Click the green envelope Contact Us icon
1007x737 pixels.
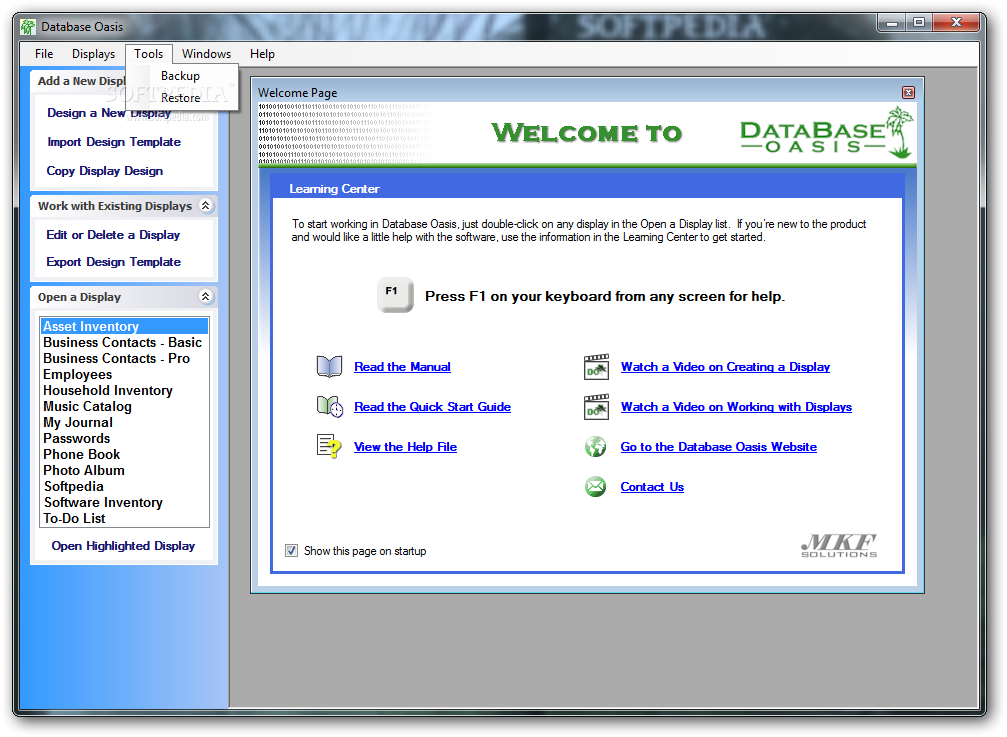(x=595, y=486)
